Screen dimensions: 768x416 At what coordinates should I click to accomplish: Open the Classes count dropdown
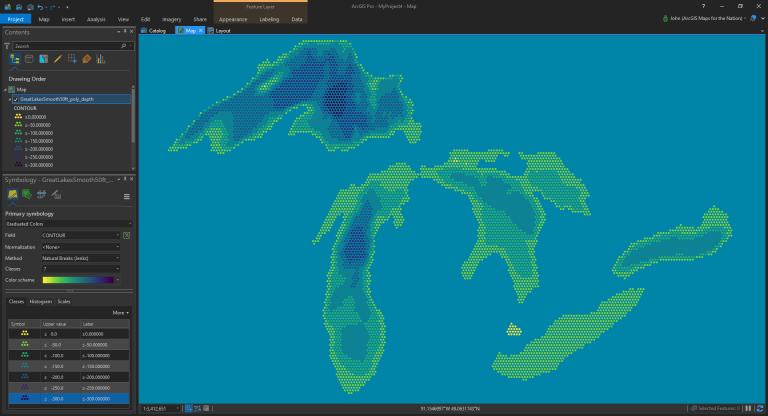click(x=81, y=269)
